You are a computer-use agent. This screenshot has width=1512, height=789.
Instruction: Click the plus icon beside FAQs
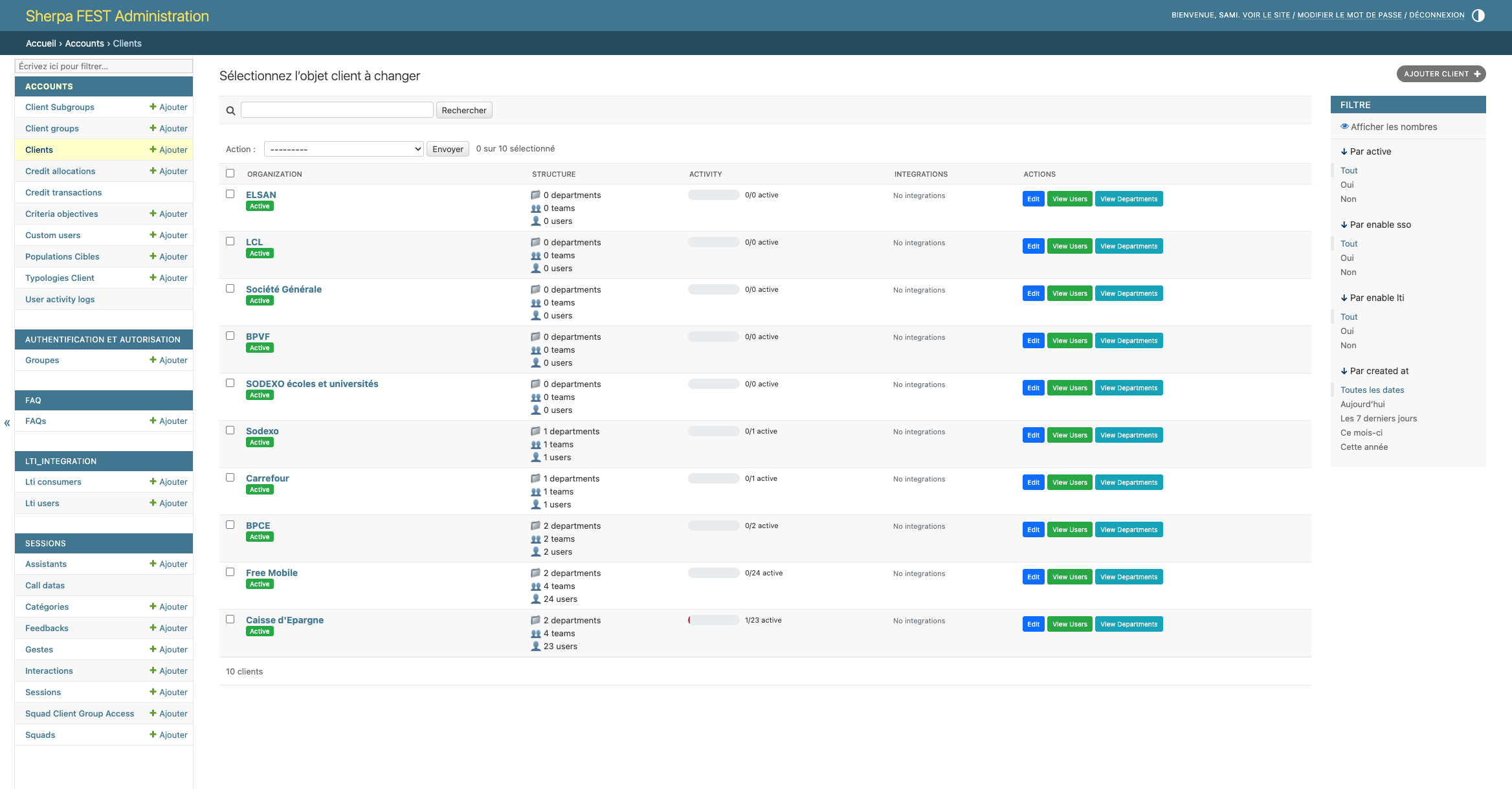153,421
